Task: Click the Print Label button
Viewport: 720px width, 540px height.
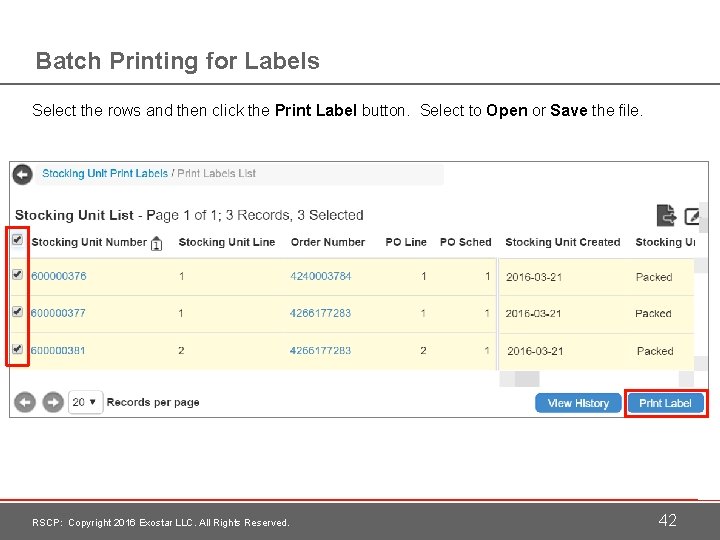Action: click(x=665, y=403)
